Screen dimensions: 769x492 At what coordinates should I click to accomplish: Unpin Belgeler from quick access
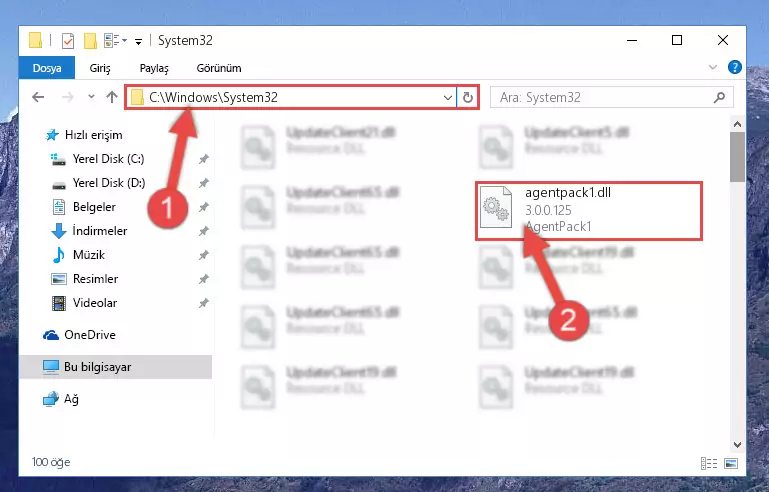204,207
